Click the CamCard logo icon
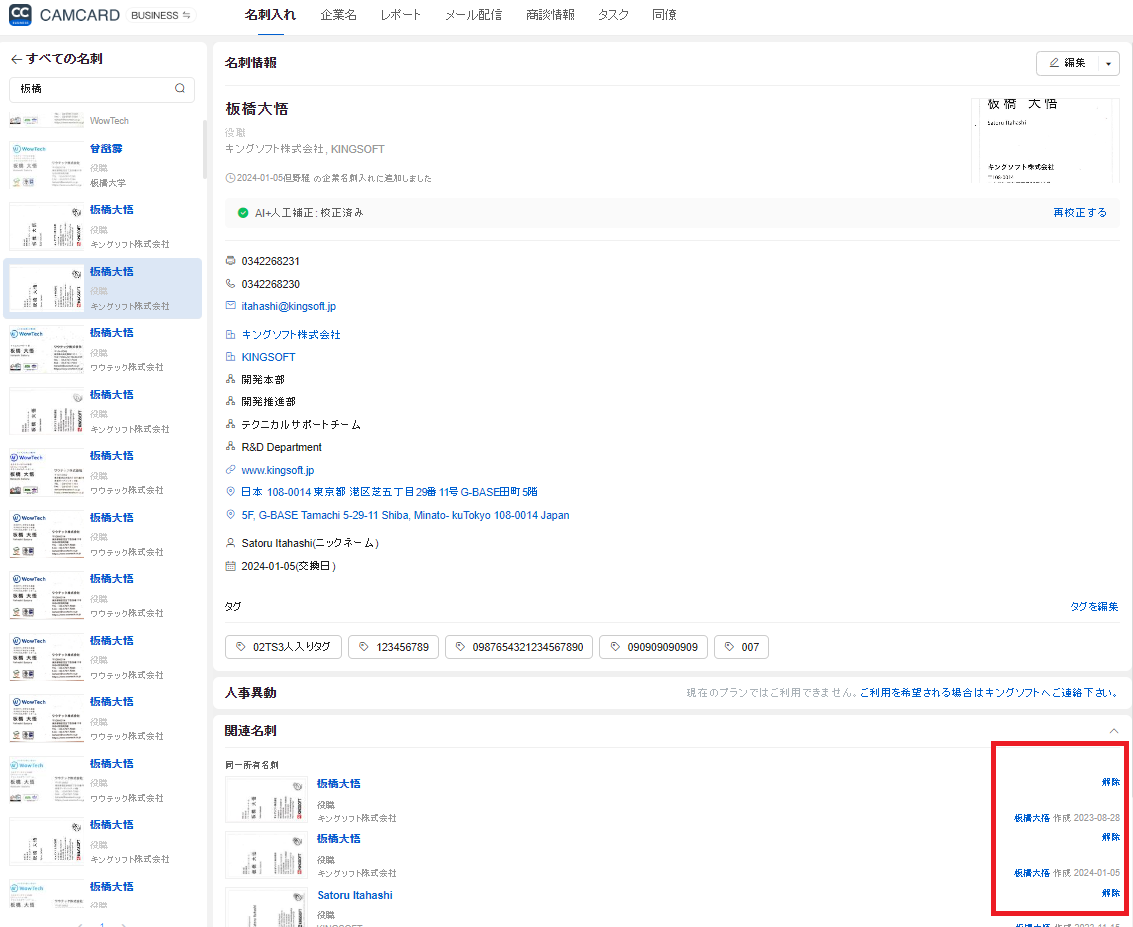This screenshot has height=927, width=1133. pos(20,14)
